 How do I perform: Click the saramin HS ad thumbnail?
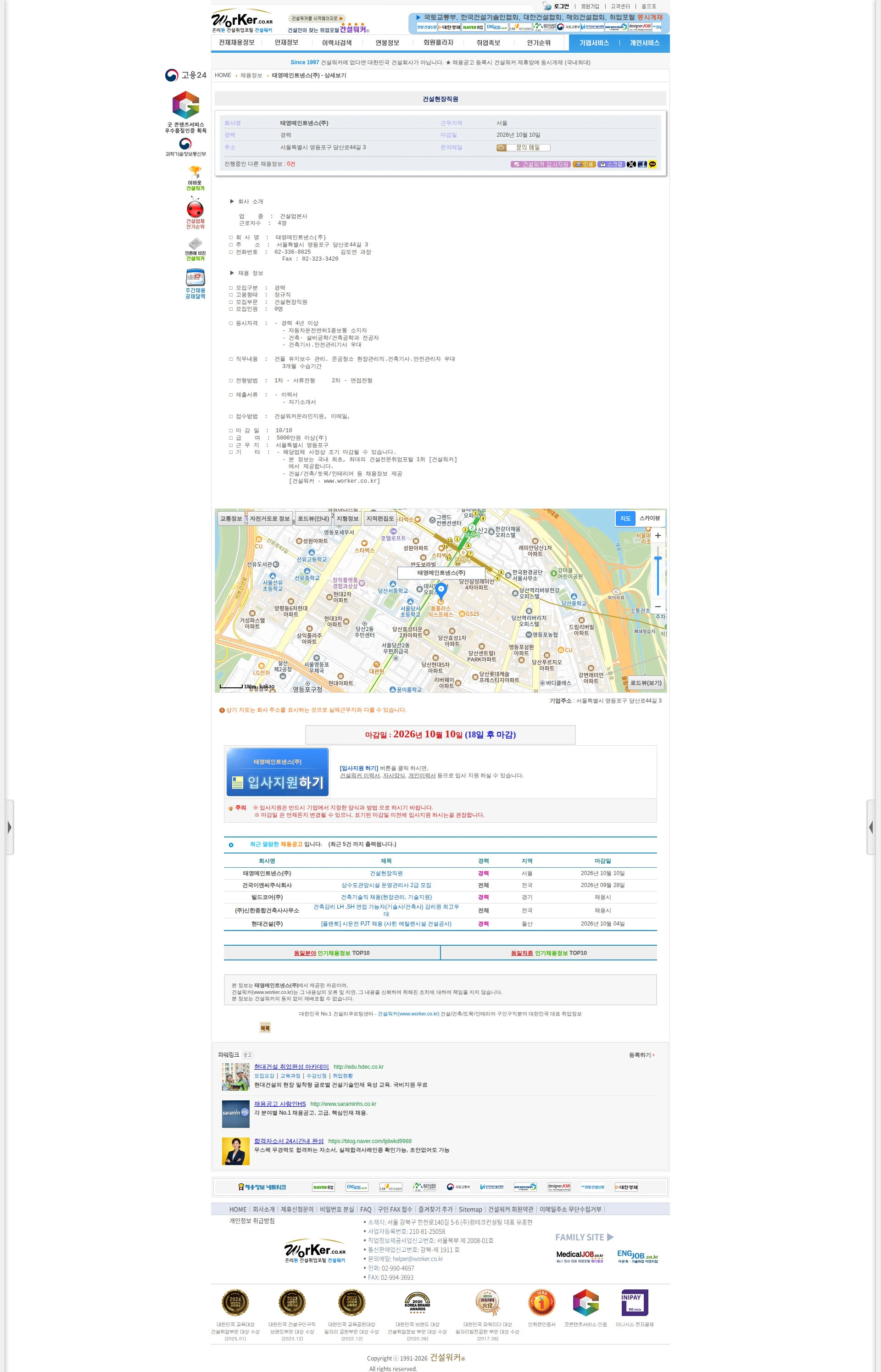click(x=236, y=1114)
